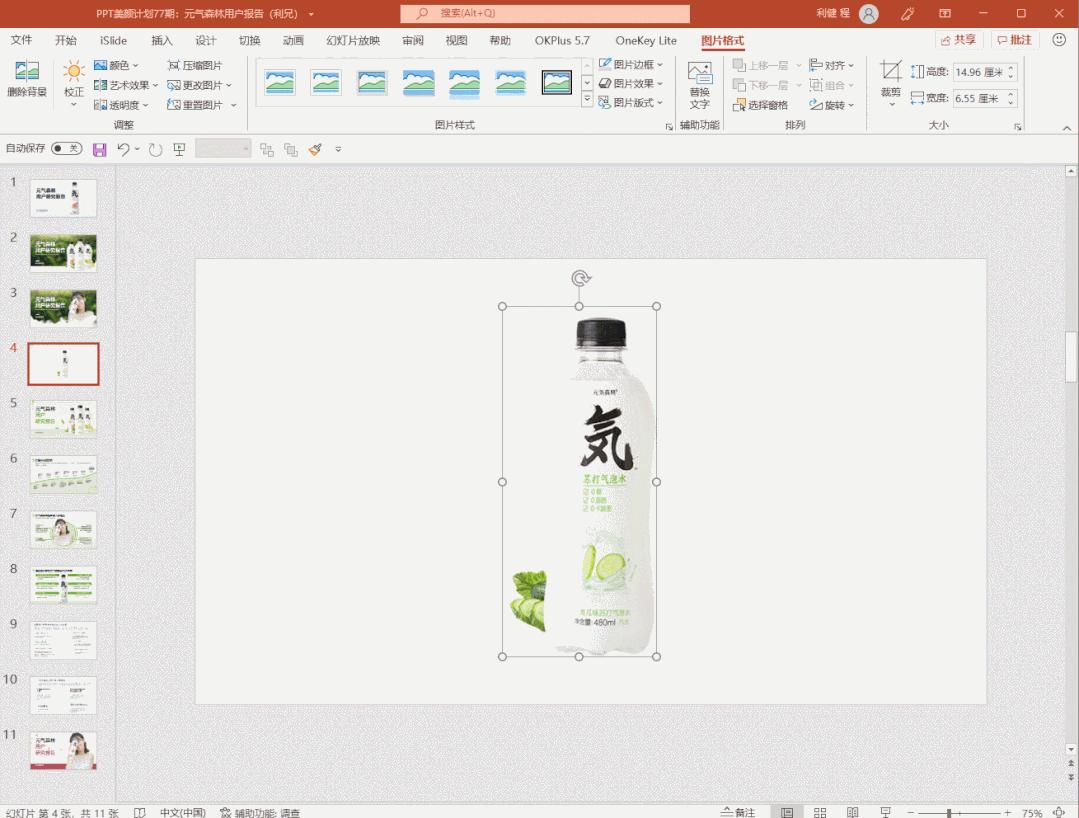
Task: Toggle AutoSave (自动保存) on
Action: click(x=68, y=148)
